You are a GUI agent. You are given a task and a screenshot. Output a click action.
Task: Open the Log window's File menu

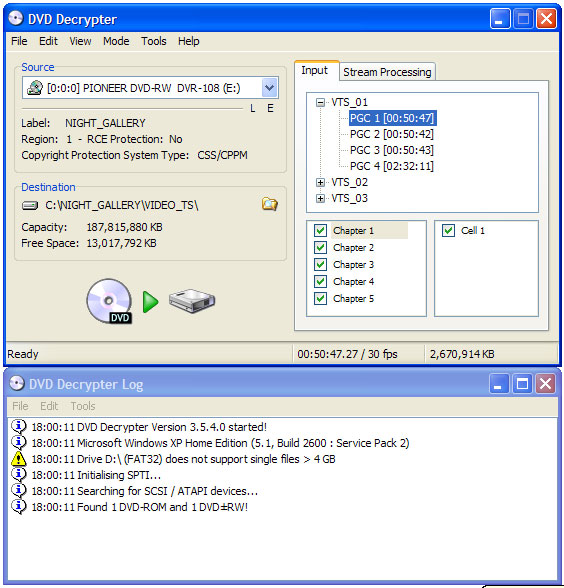pos(20,406)
